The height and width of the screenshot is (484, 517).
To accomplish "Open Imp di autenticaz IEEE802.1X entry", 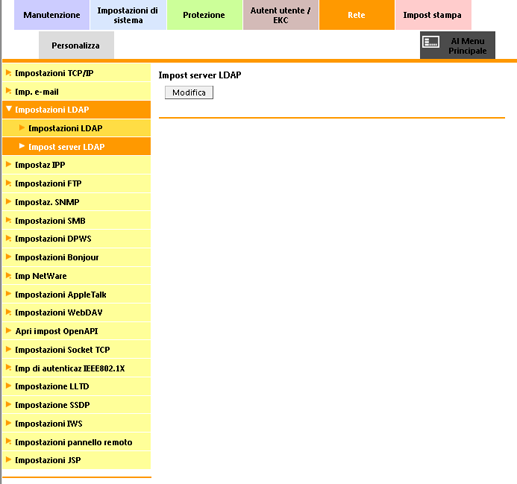I will pos(76,368).
